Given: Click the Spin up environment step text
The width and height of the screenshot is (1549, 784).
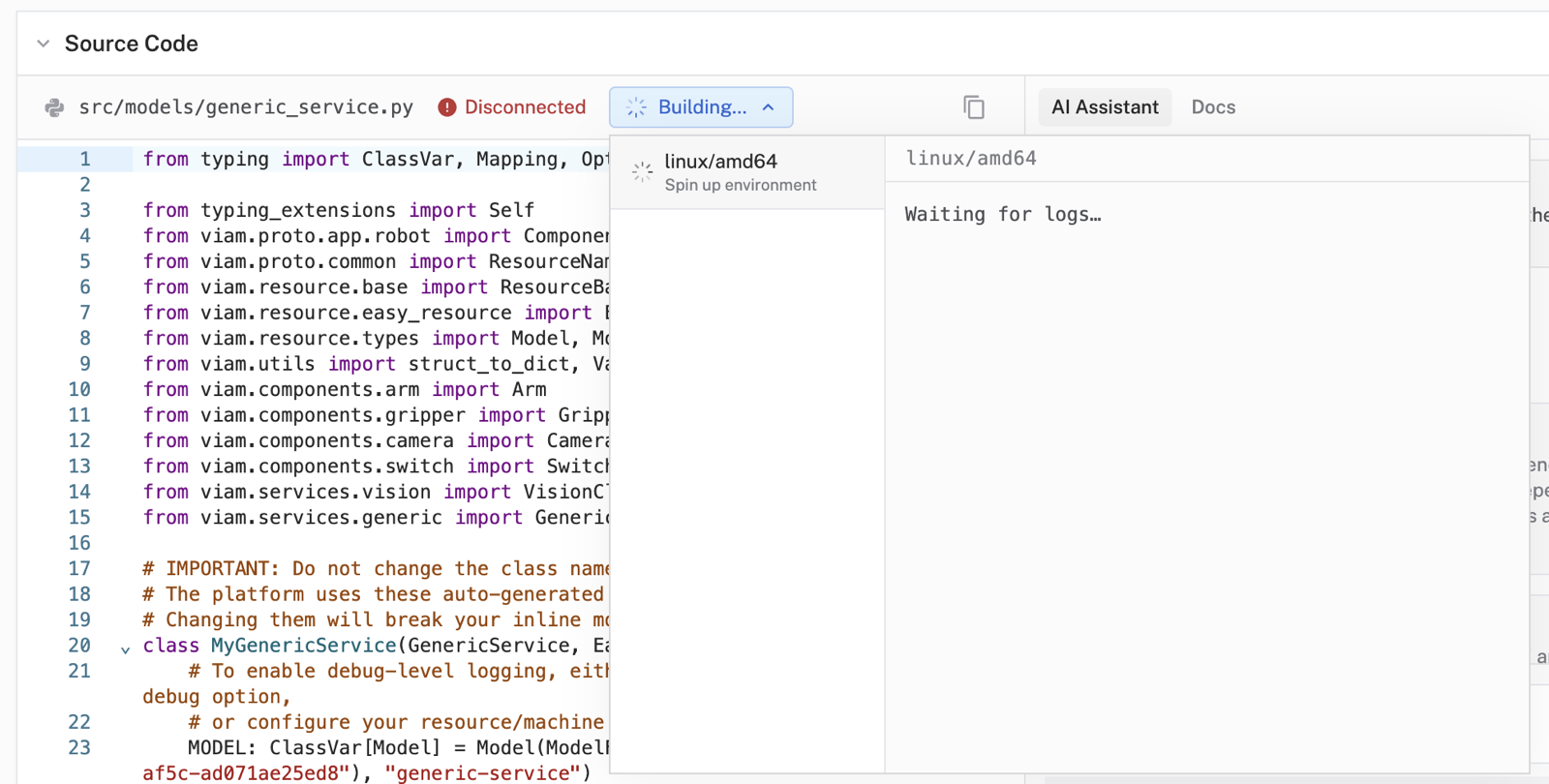Looking at the screenshot, I should [741, 185].
